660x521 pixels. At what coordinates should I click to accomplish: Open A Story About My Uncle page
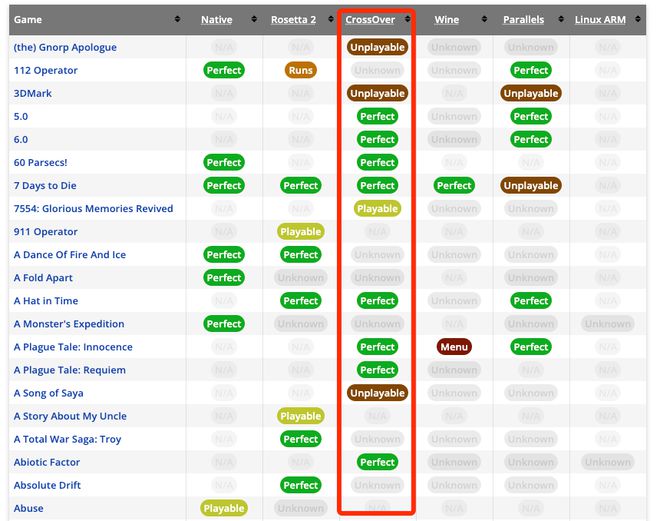click(x=70, y=416)
